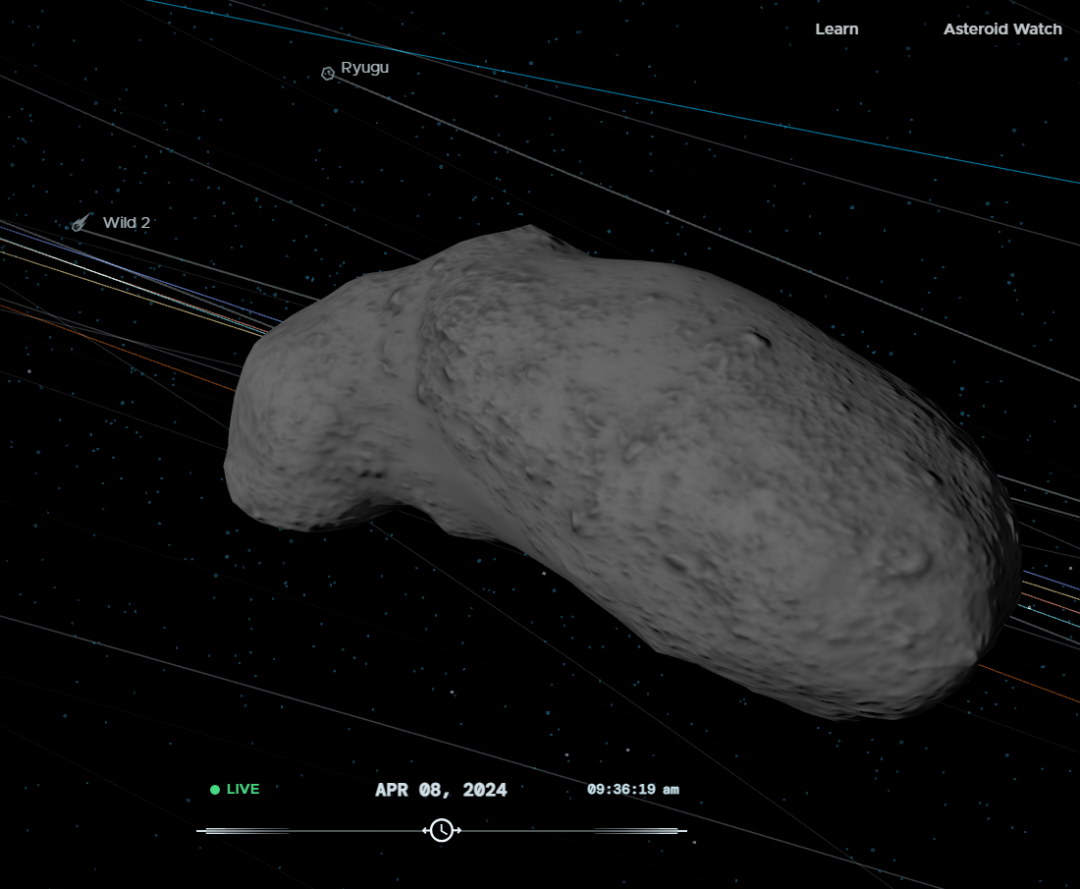Click the APR 08, 2024 date

pyautogui.click(x=441, y=790)
